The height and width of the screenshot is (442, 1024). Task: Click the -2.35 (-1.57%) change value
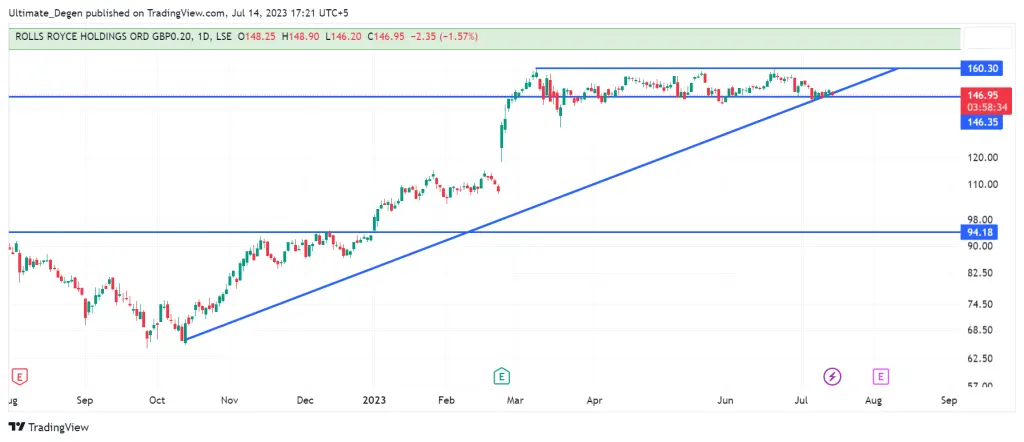pos(445,37)
